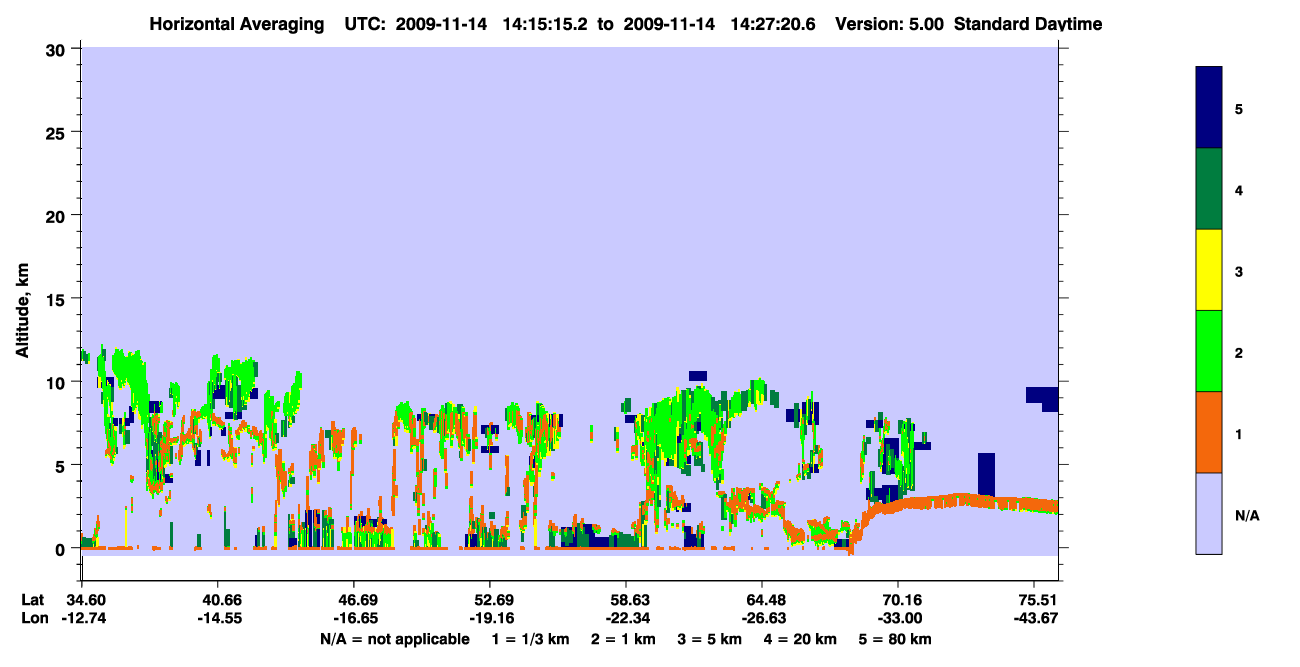Click the longitude value -26.63
Image resolution: width=1300 pixels, height=667 pixels.
(762, 619)
